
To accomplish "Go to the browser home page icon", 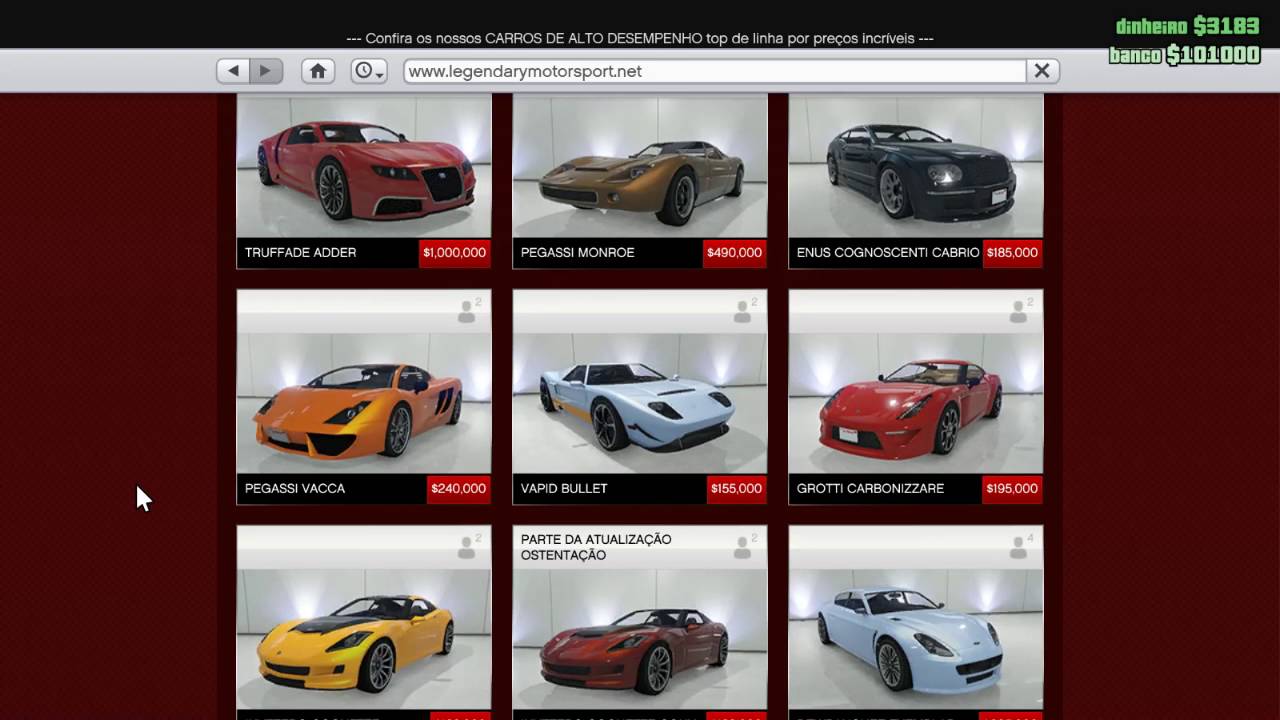I will (318, 71).
